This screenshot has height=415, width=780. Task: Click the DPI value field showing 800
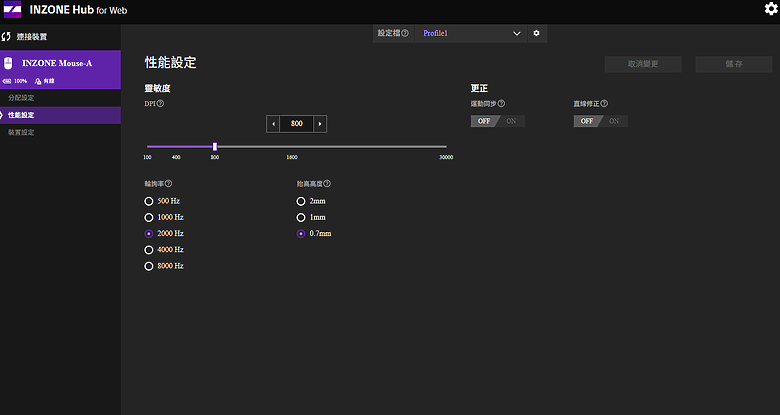coord(296,124)
